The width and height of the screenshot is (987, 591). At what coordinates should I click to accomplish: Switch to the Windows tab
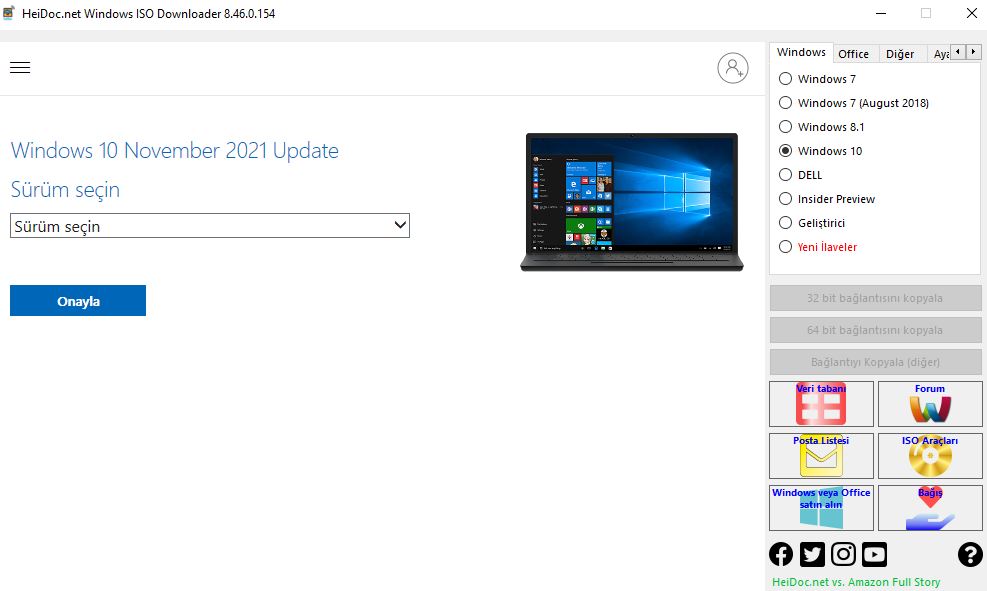801,52
